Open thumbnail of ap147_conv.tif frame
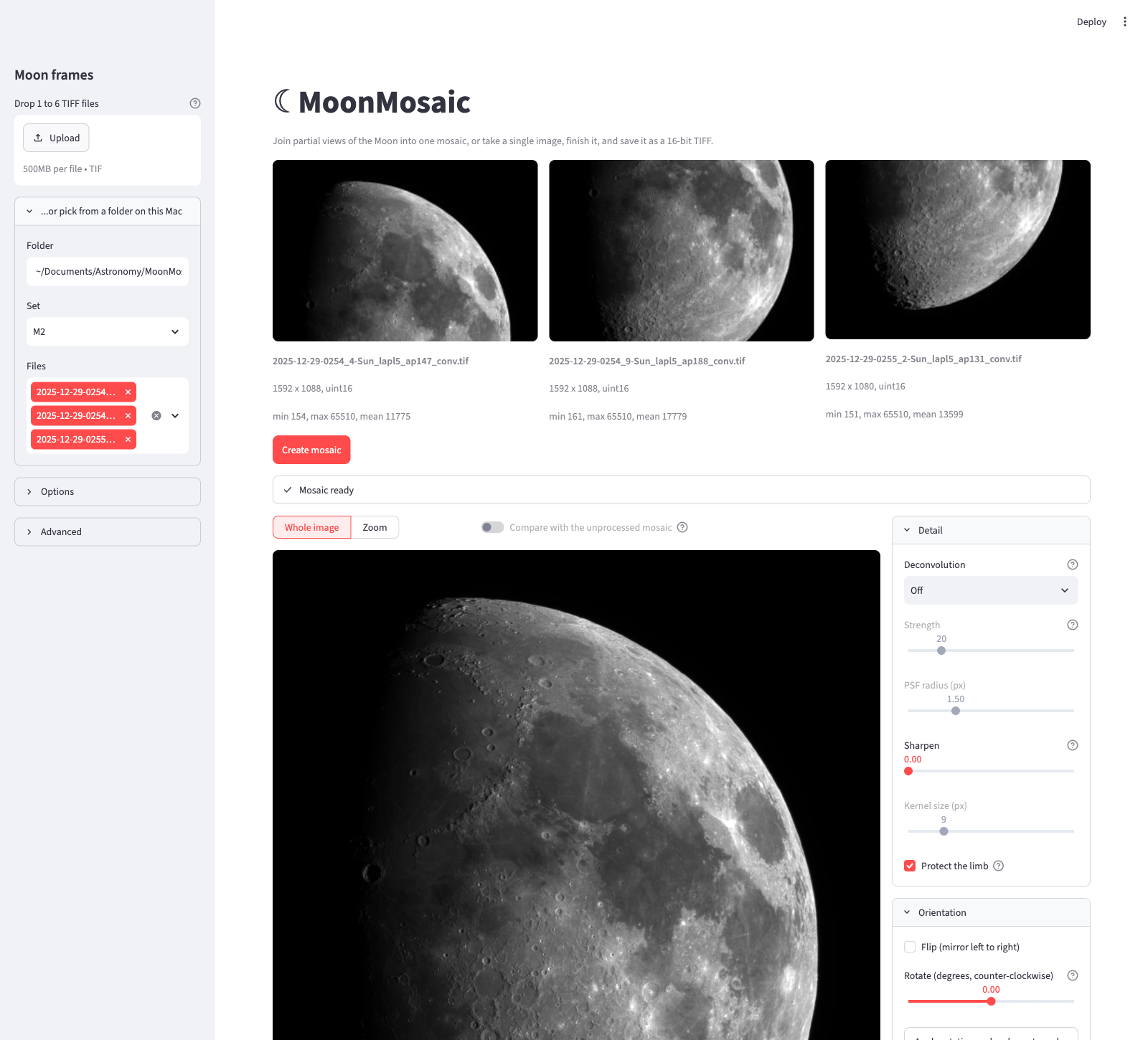This screenshot has height=1040, width=1148. click(405, 250)
